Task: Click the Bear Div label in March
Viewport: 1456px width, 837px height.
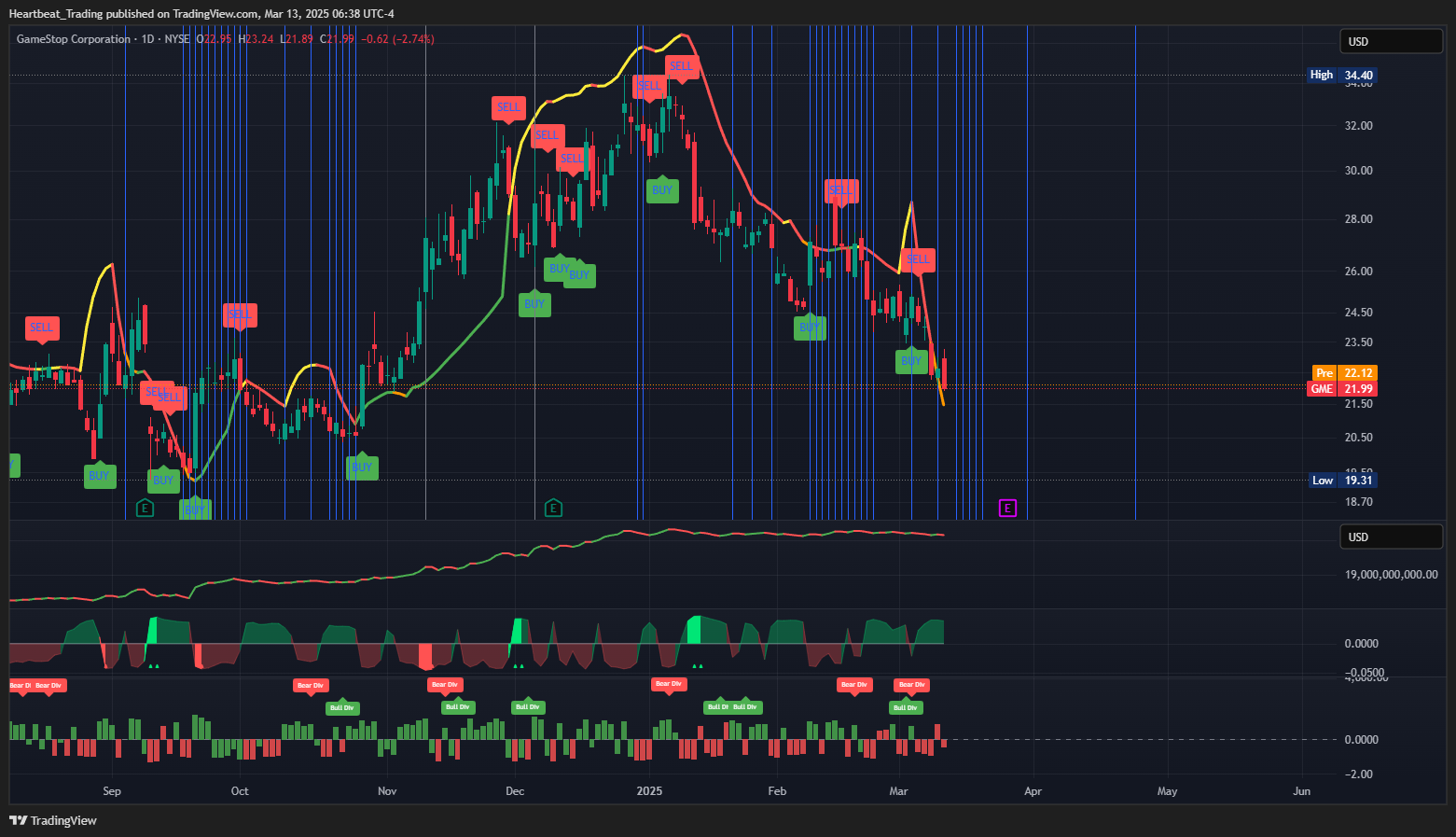Action: pos(912,685)
